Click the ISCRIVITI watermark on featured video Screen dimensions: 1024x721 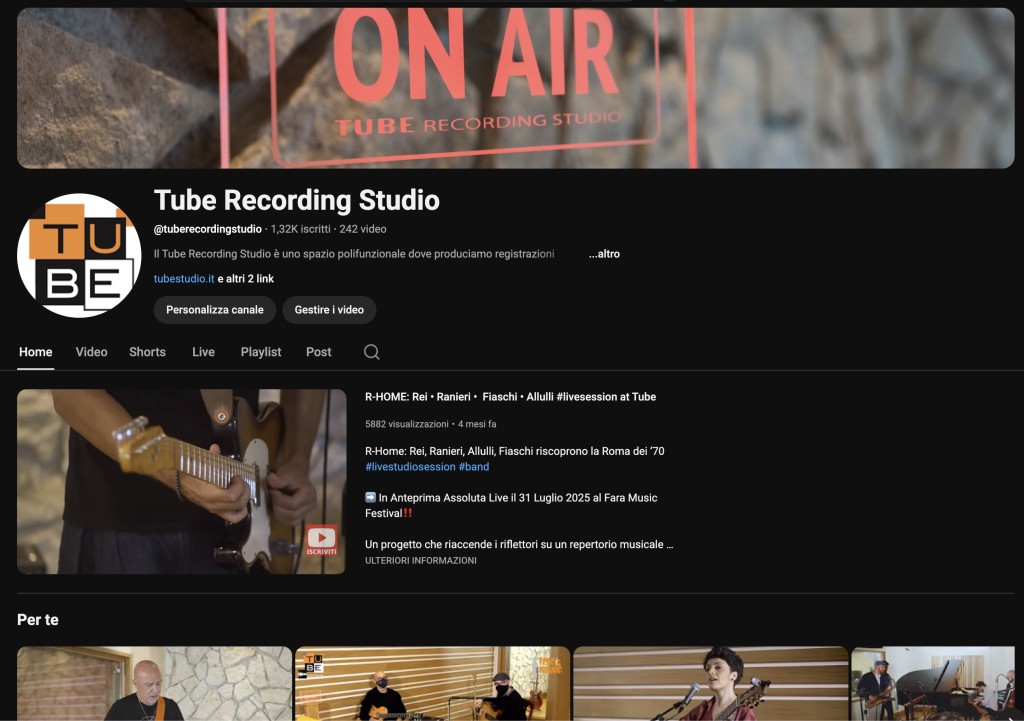321,542
